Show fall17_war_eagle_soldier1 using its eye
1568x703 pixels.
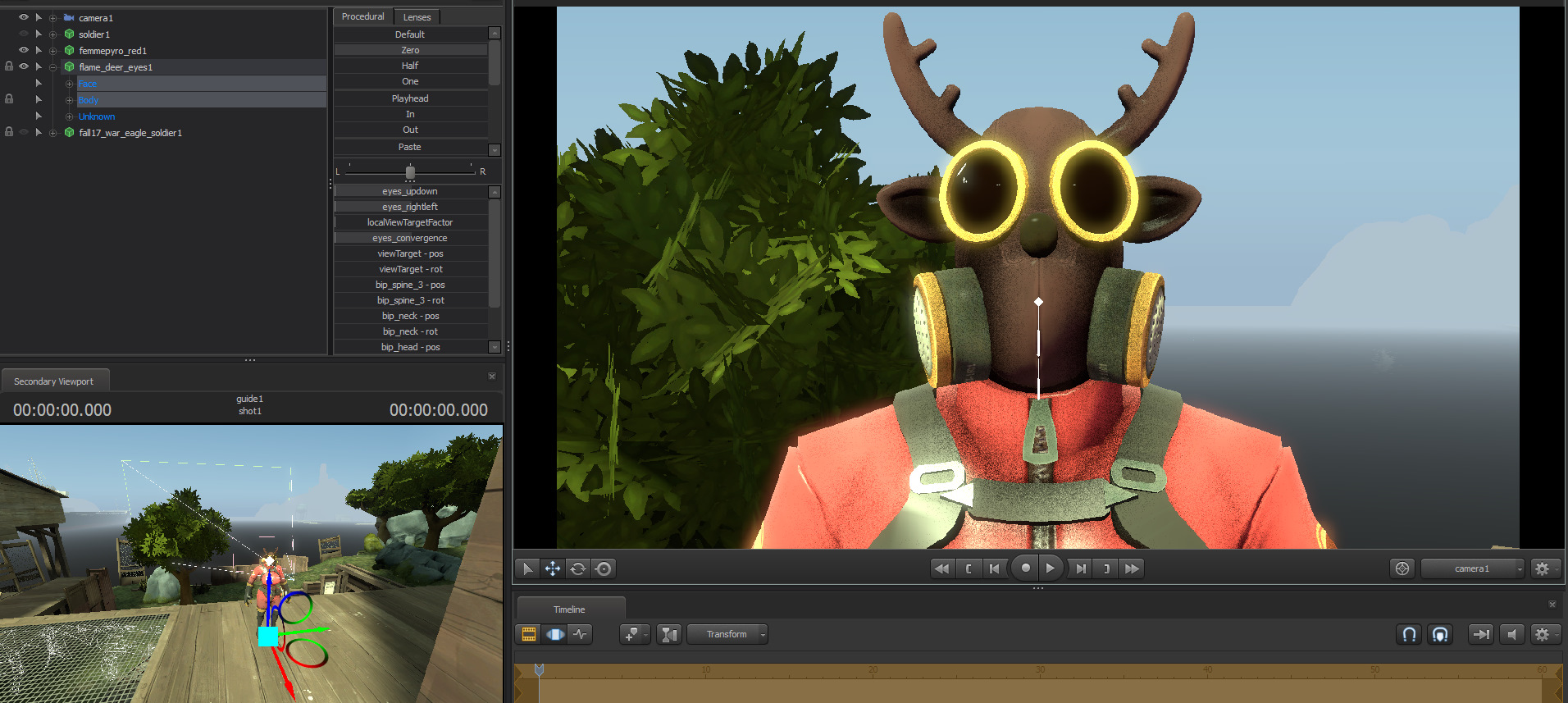(x=23, y=132)
